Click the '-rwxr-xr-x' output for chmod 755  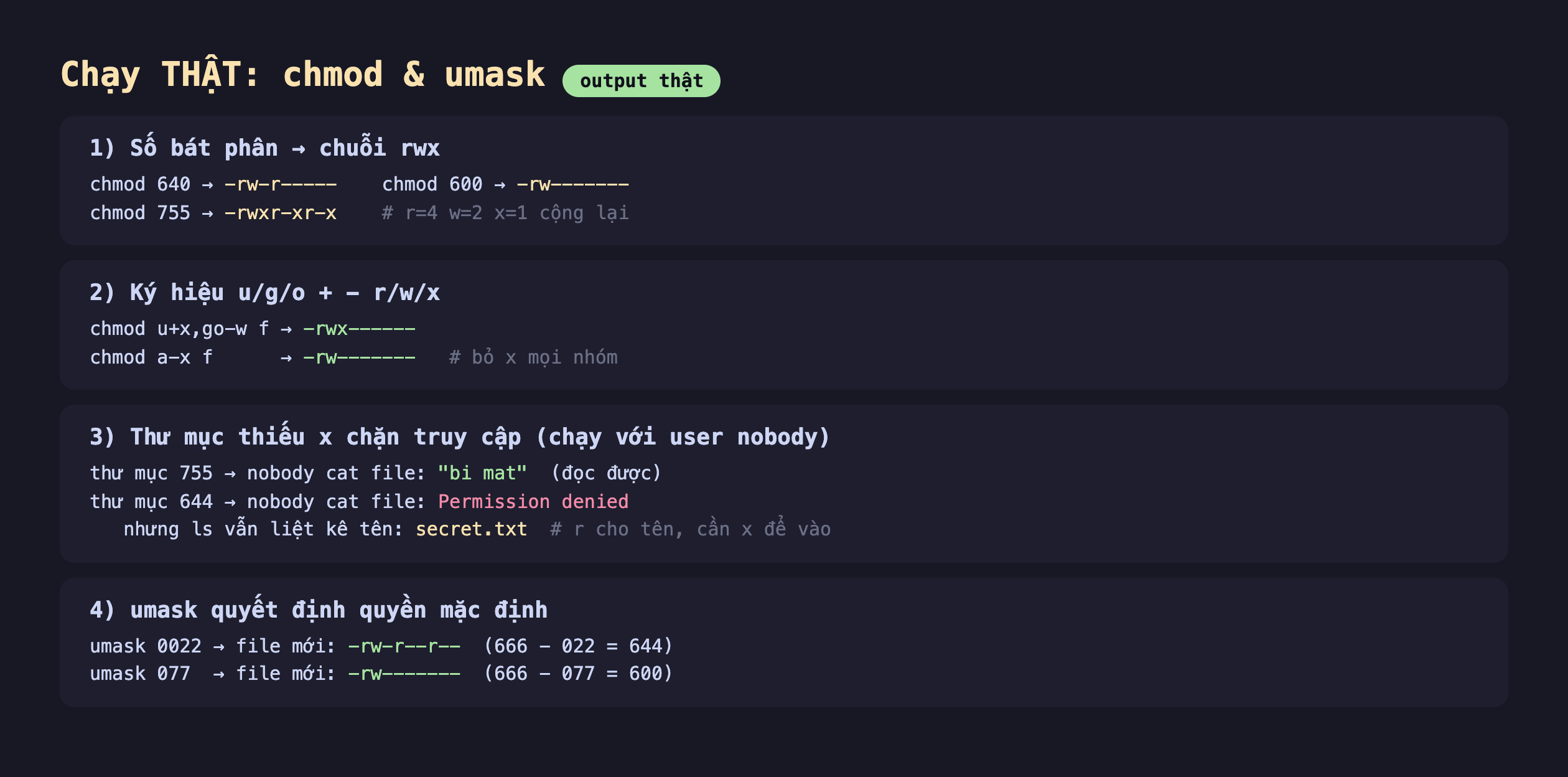[x=281, y=213]
